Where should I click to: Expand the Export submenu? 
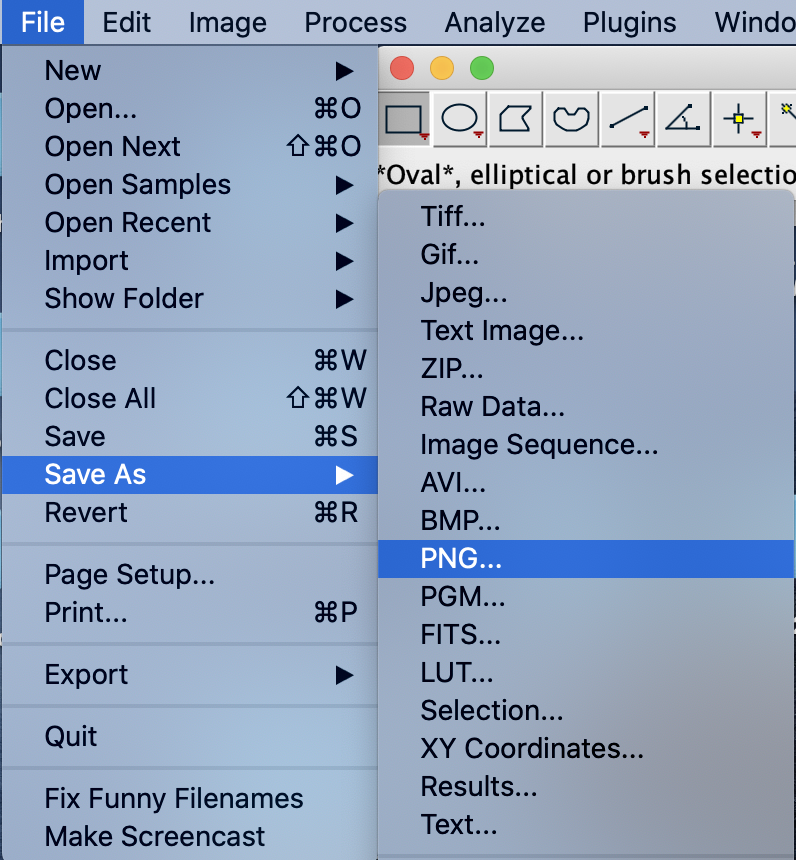[x=190, y=675]
